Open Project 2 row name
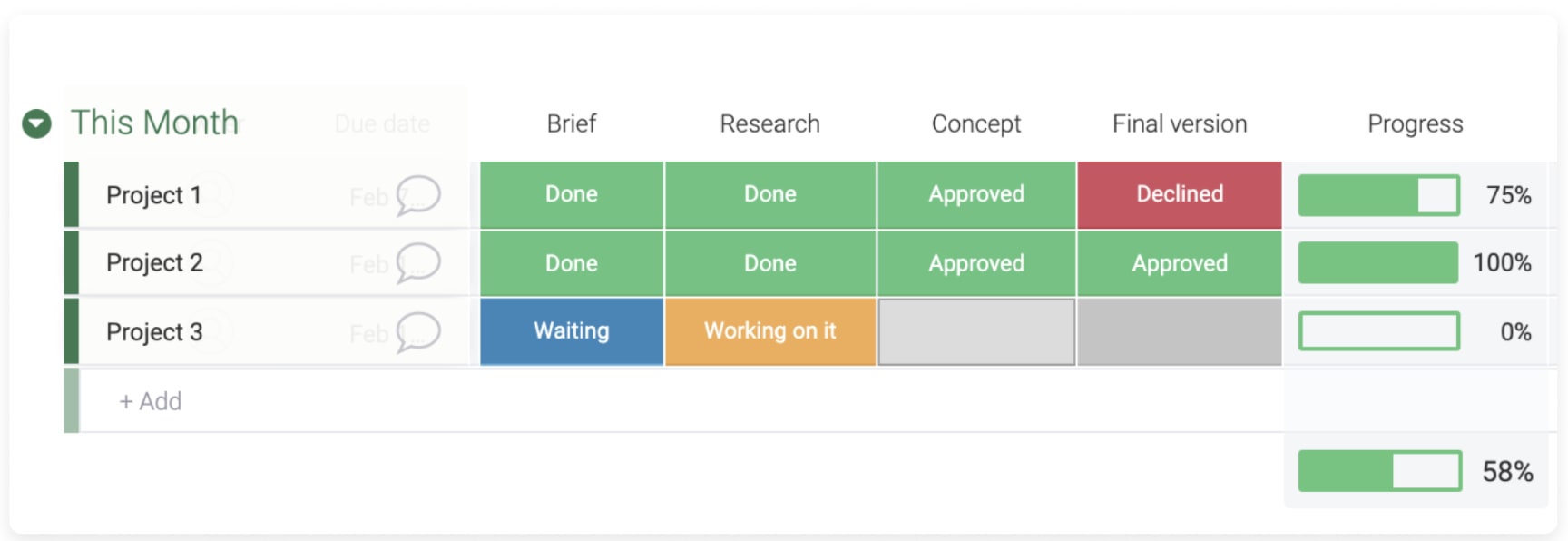The image size is (1568, 541). (x=154, y=263)
